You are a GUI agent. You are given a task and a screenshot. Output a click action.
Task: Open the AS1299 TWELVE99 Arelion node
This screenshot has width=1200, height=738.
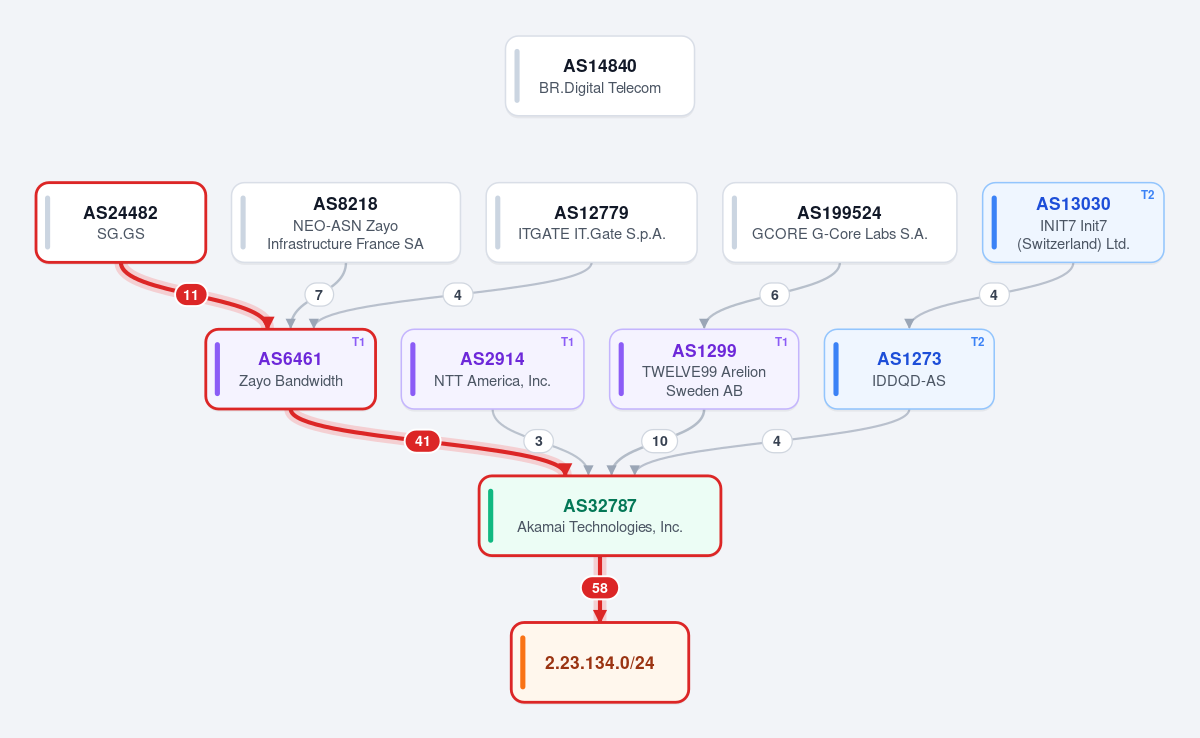pos(704,369)
